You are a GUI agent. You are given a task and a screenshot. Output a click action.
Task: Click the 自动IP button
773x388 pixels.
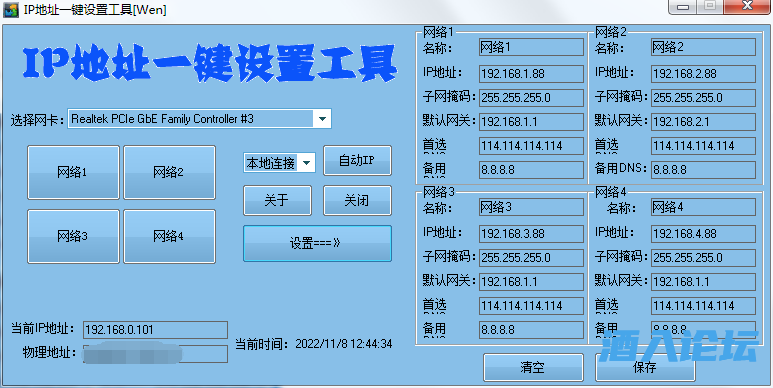tap(357, 160)
